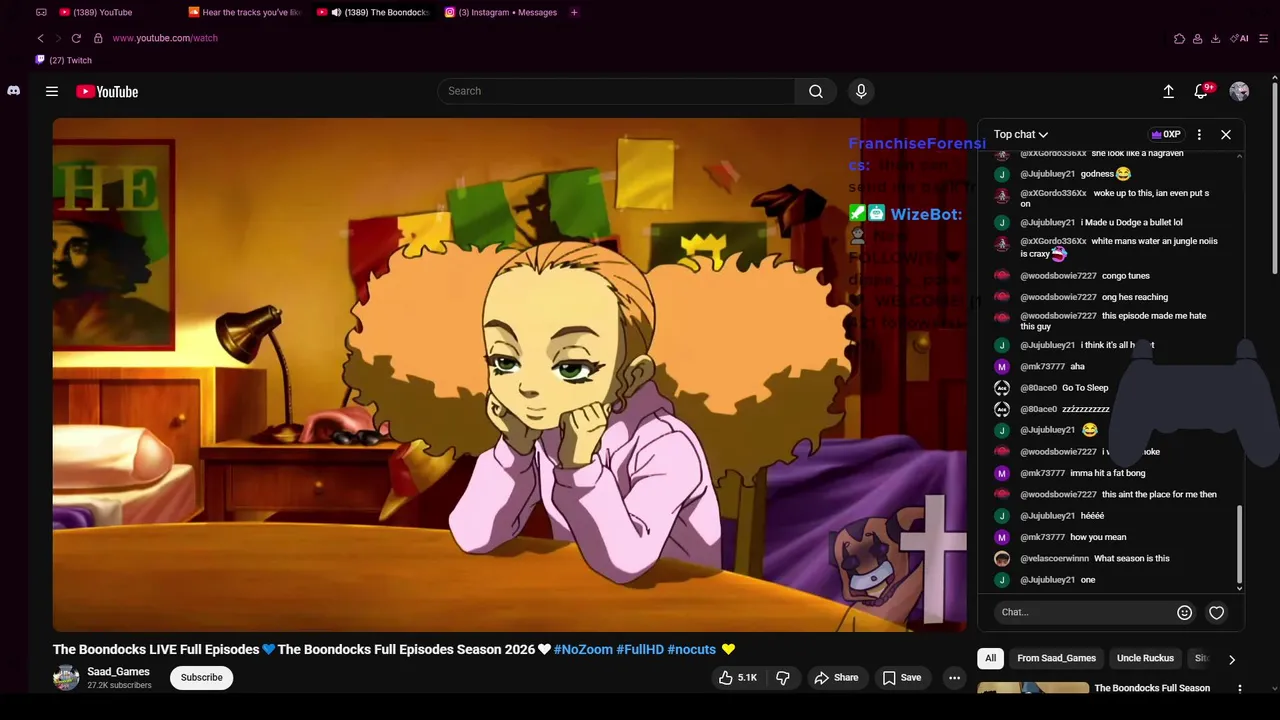1280x720 pixels.
Task: Open the Twitch bookmark
Action: click(x=64, y=60)
